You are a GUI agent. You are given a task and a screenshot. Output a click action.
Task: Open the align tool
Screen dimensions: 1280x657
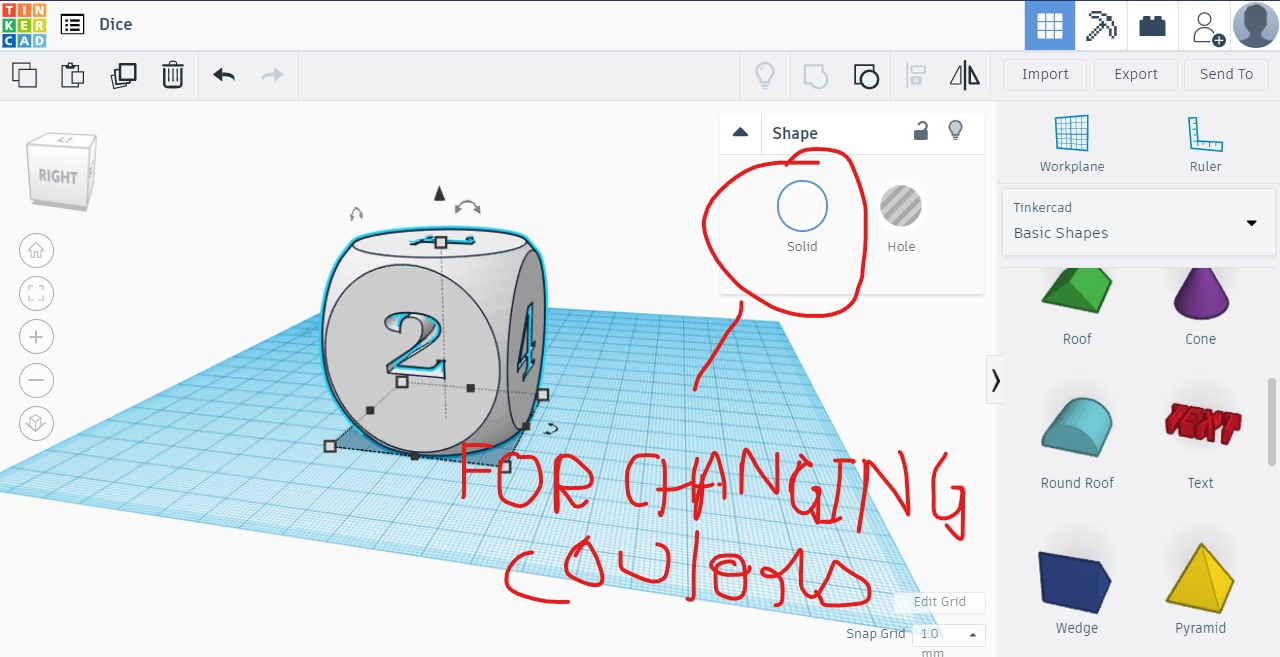[915, 74]
